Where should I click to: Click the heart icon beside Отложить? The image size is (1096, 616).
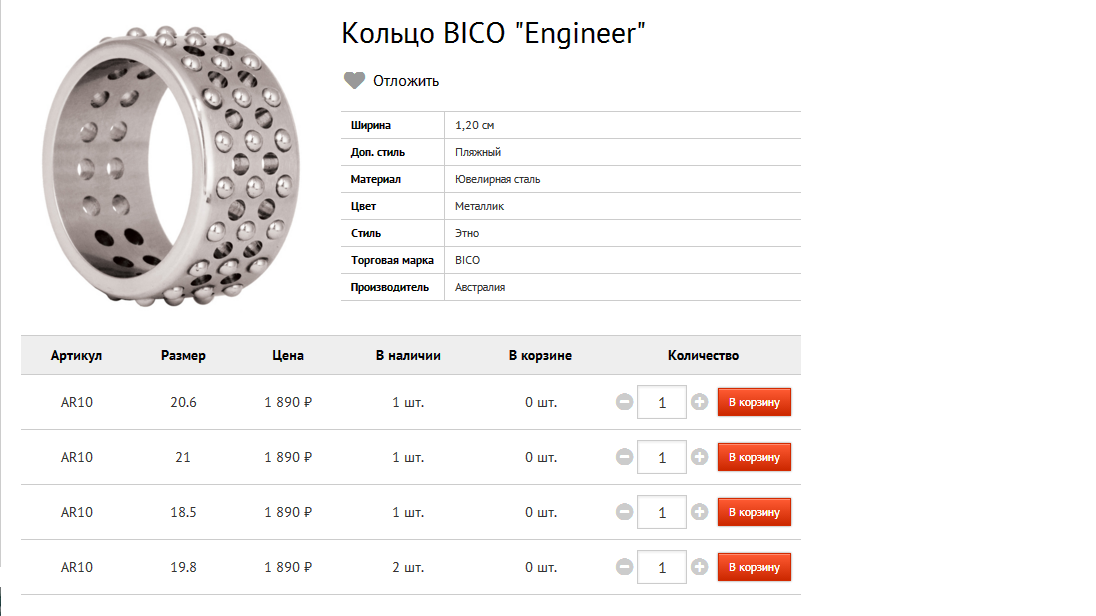click(354, 81)
